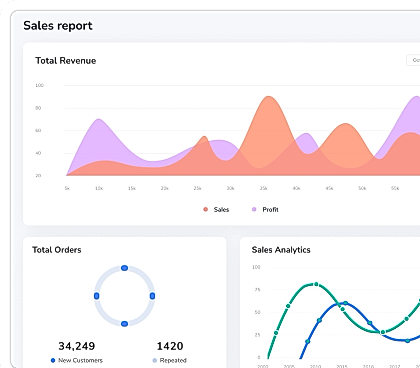Click the 'Sales Analytics' card title
Viewport: 420px width, 368px height.
[281, 250]
